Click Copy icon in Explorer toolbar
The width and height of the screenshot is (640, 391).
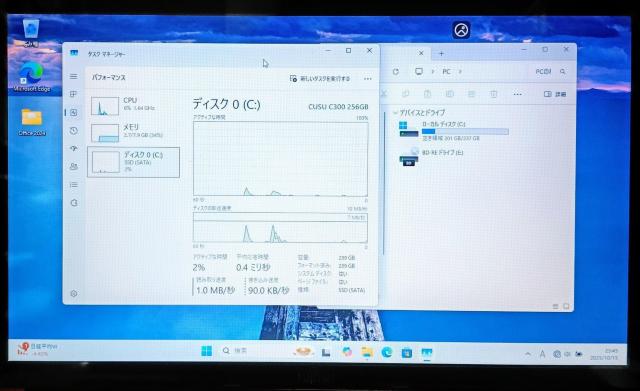click(x=405, y=94)
